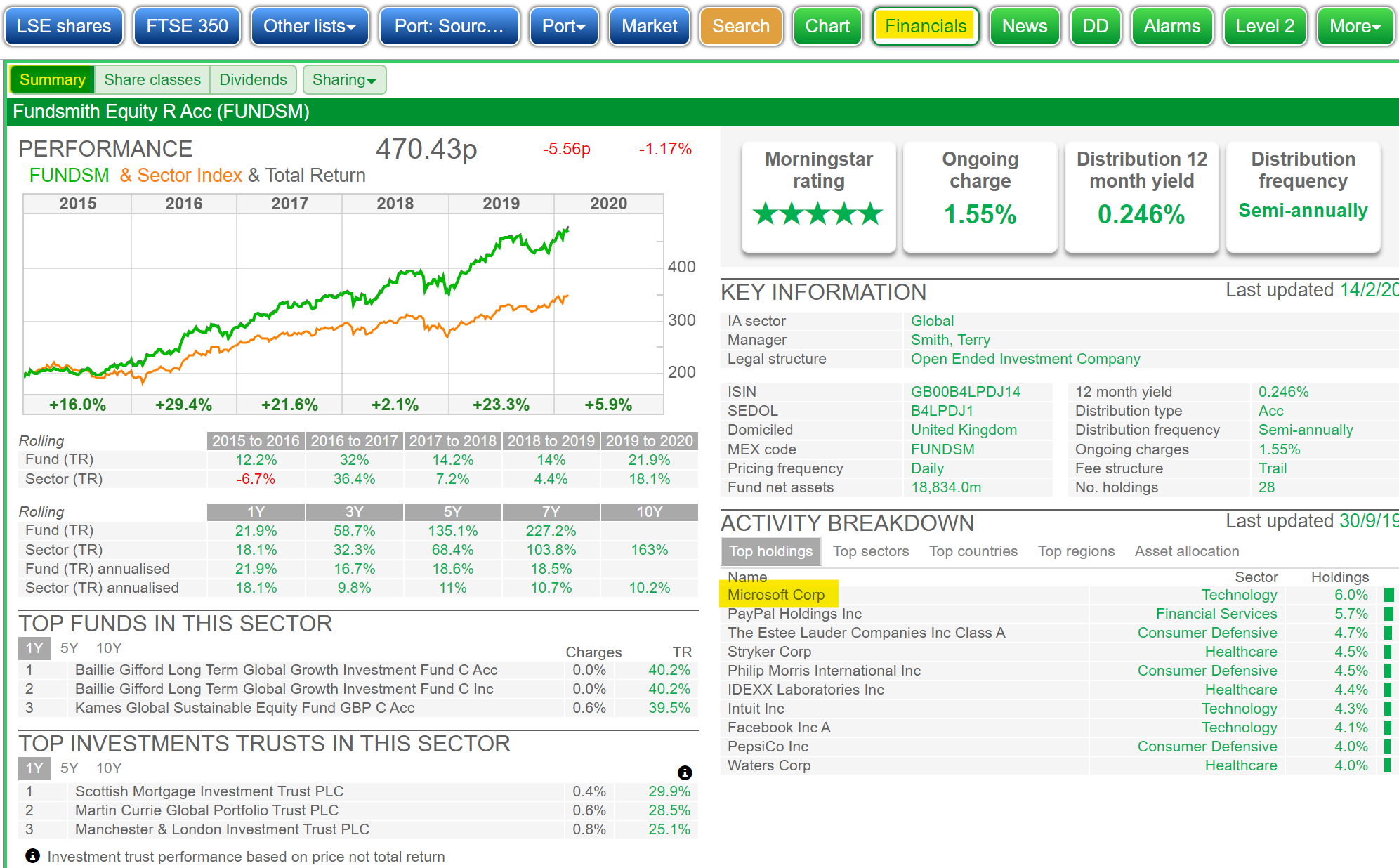Viewport: 1399px width, 868px height.
Task: Switch to Top regions tab
Action: click(x=1076, y=551)
